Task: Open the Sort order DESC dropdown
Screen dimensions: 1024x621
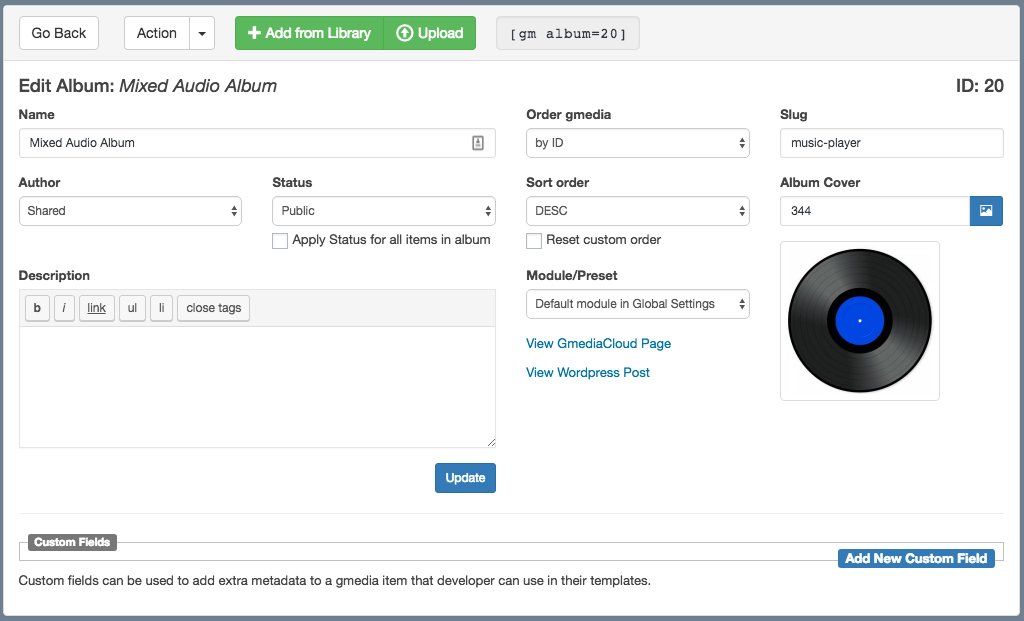Action: (x=637, y=211)
